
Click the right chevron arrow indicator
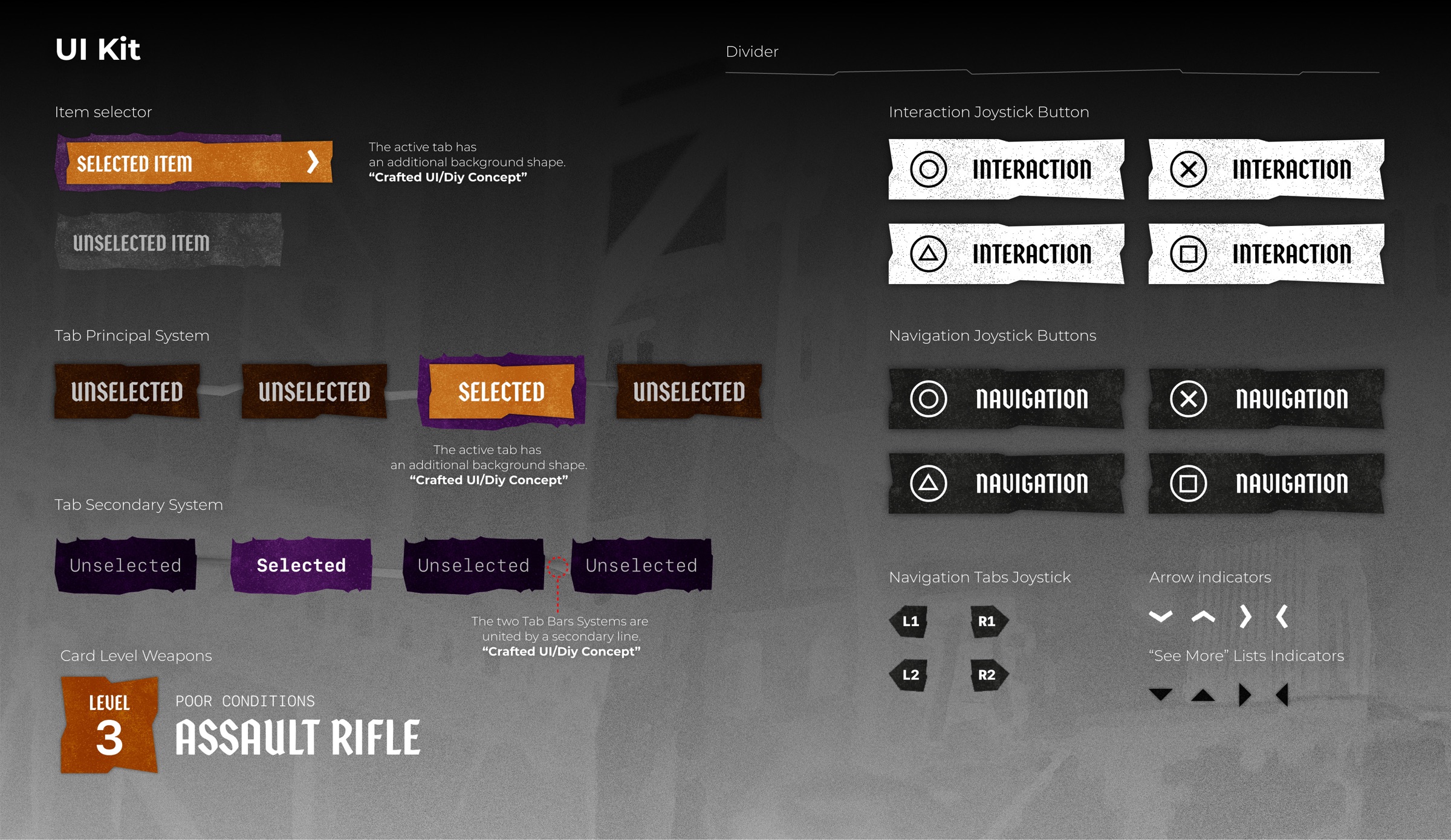click(1245, 617)
